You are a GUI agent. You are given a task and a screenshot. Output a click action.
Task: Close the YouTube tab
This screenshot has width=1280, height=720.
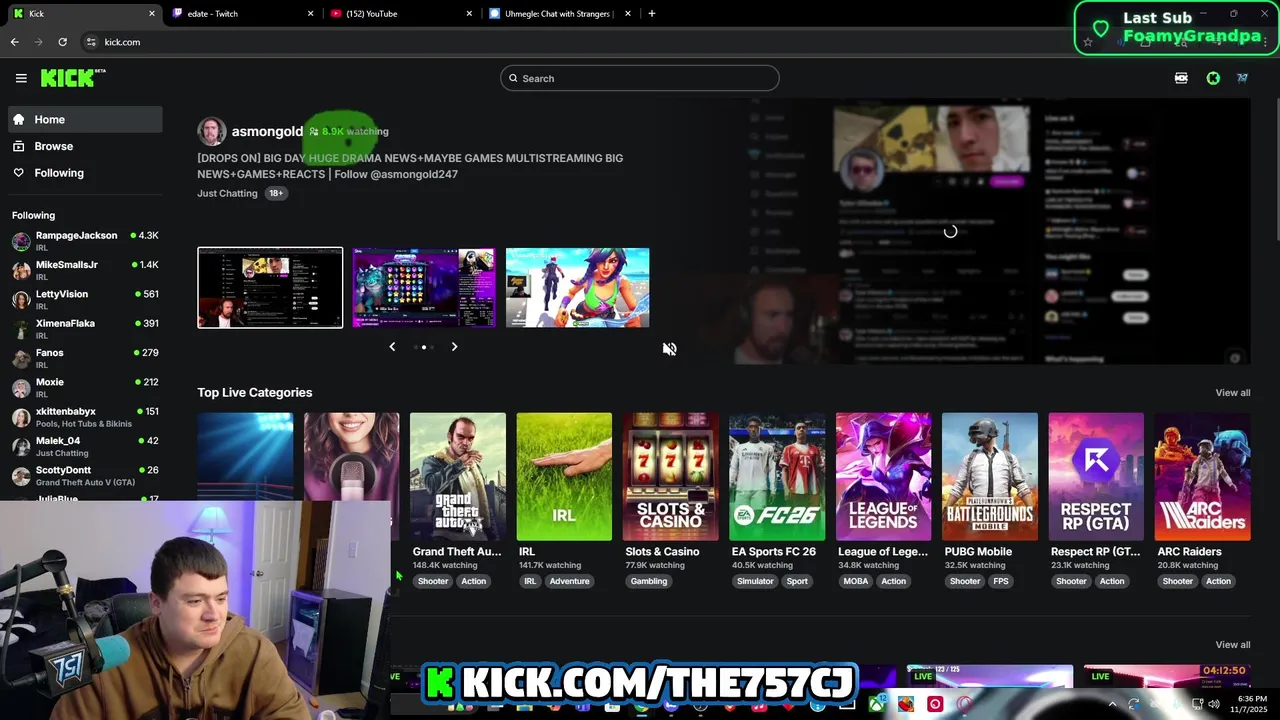click(x=470, y=14)
